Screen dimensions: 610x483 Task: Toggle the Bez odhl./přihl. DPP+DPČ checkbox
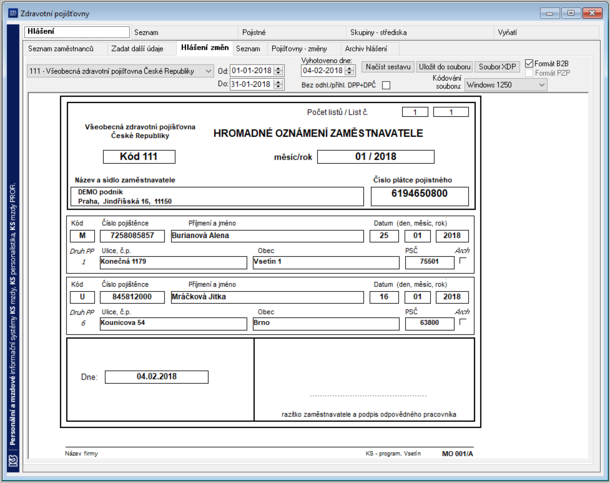[x=386, y=85]
